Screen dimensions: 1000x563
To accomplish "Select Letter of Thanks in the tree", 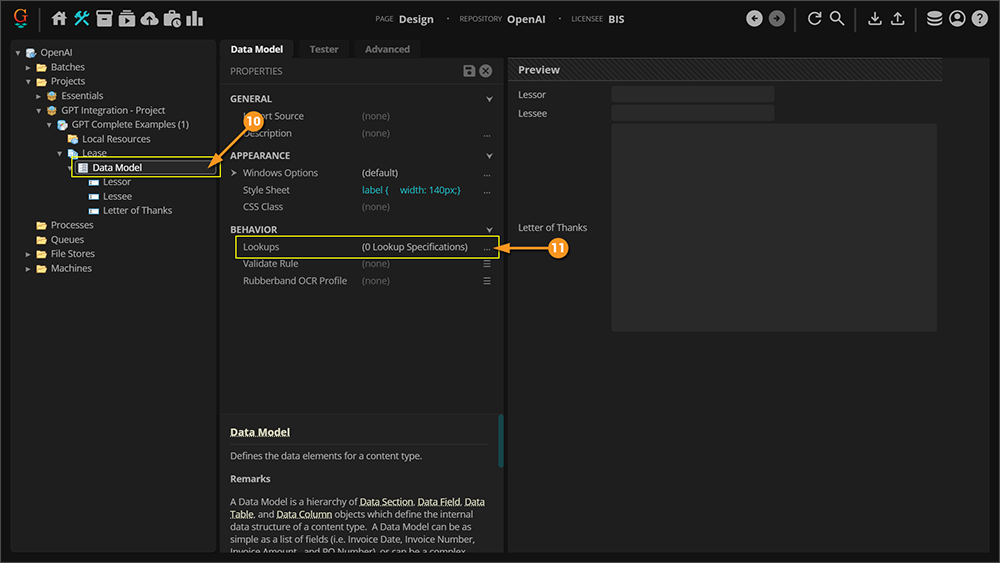I will click(x=137, y=211).
